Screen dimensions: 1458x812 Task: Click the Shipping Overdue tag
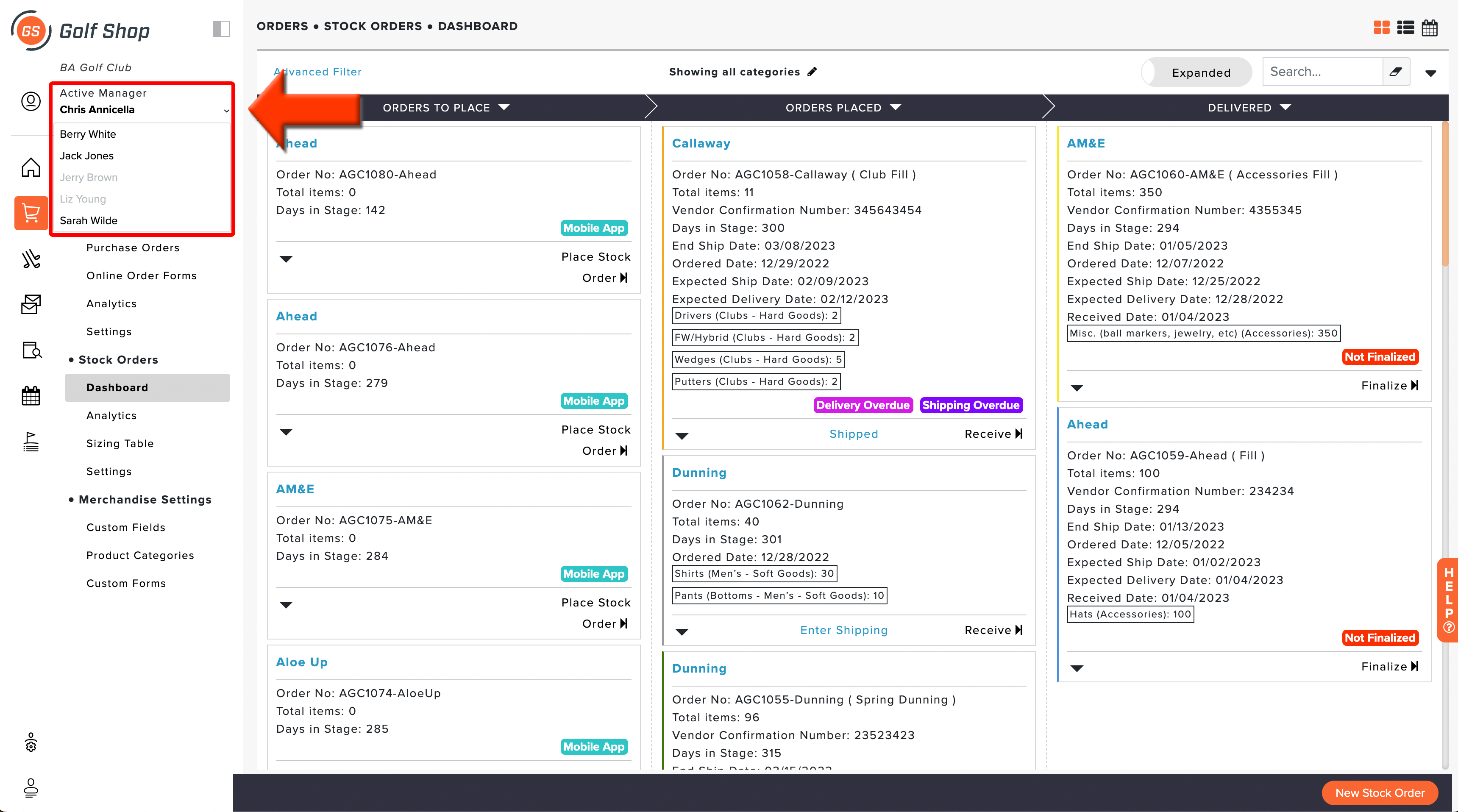pyautogui.click(x=971, y=405)
